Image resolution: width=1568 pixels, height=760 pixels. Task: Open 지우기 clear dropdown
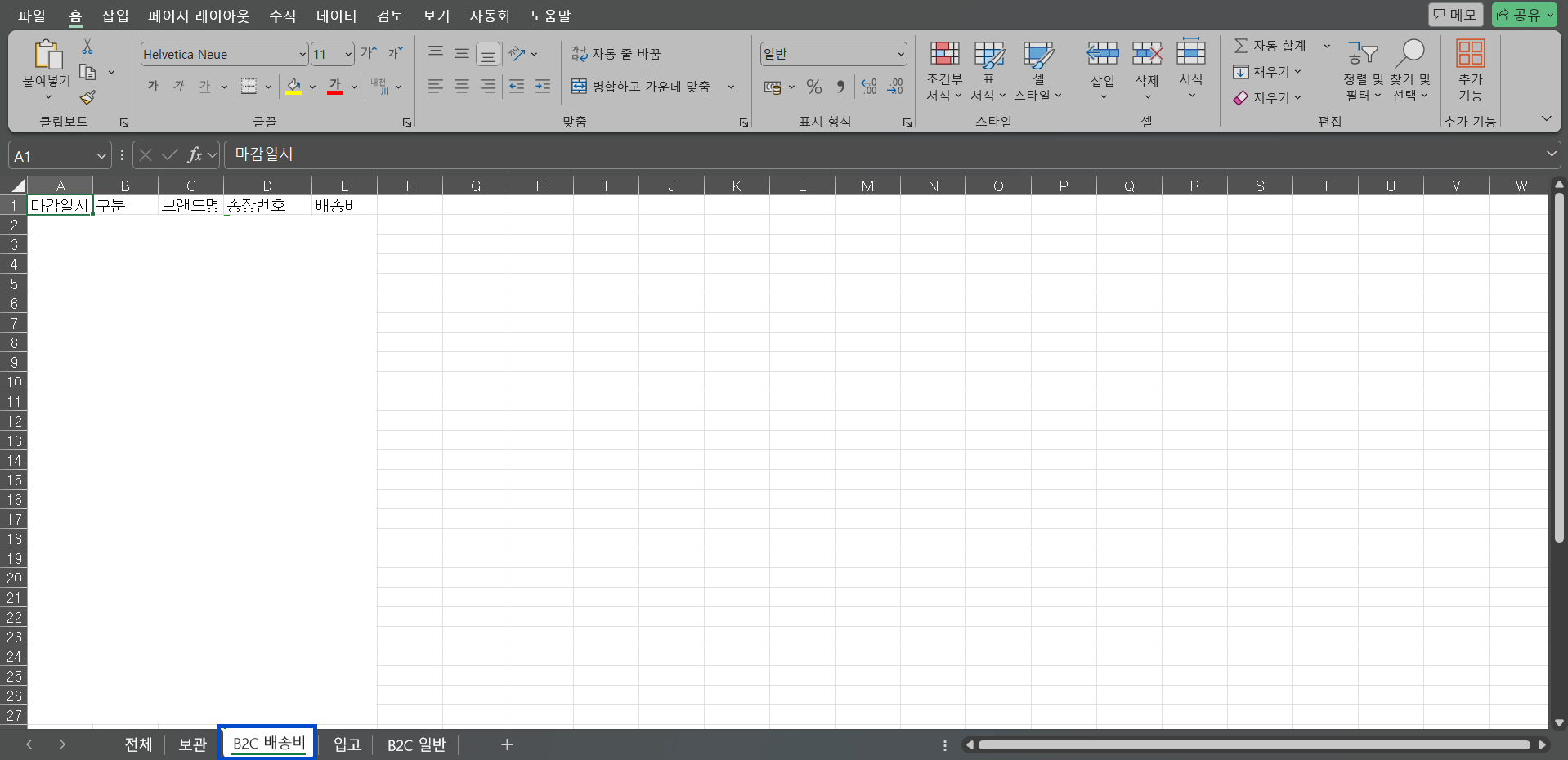1266,97
